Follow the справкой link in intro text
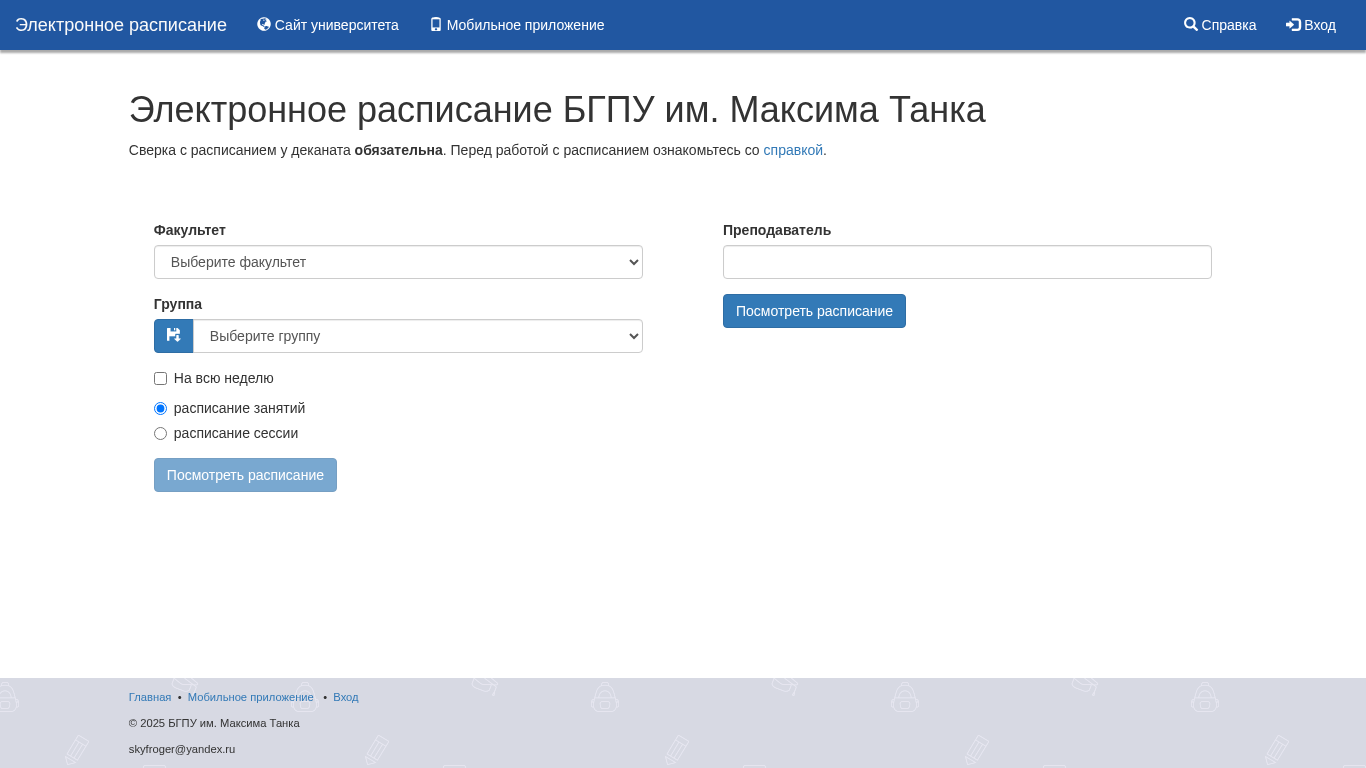The image size is (1366, 768). pyautogui.click(x=793, y=150)
